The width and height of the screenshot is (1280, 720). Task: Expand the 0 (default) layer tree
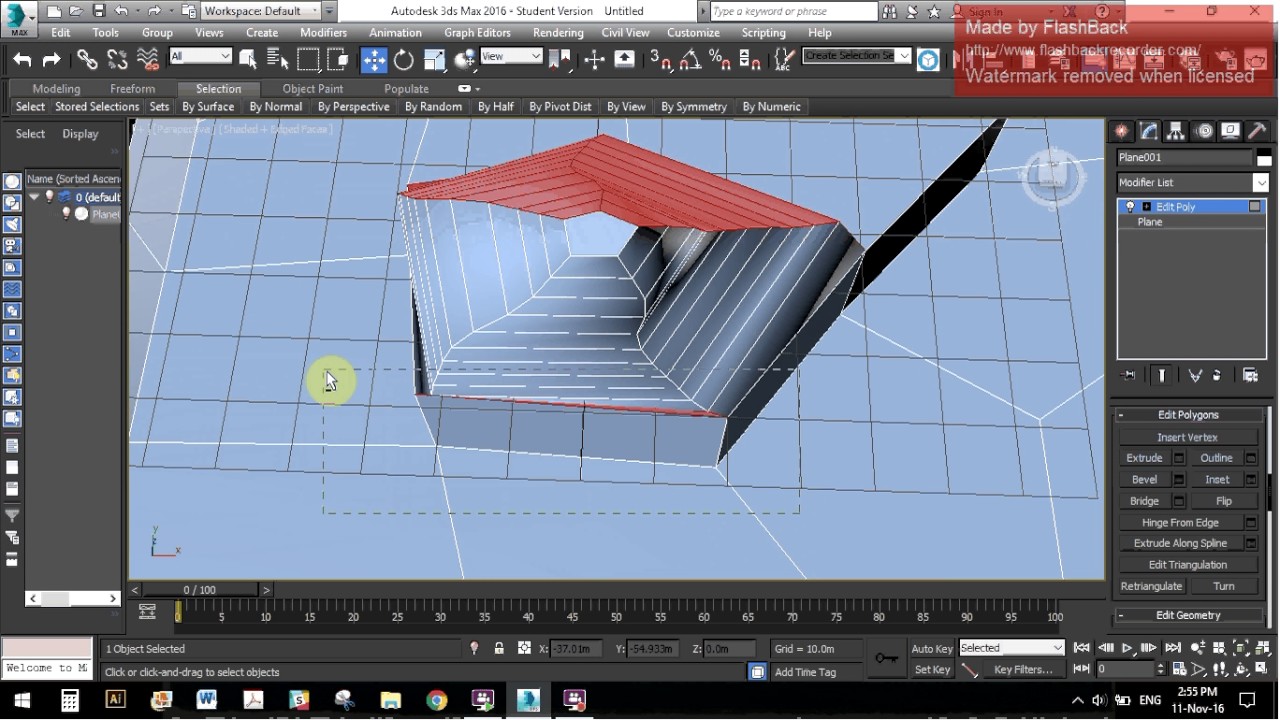35,197
